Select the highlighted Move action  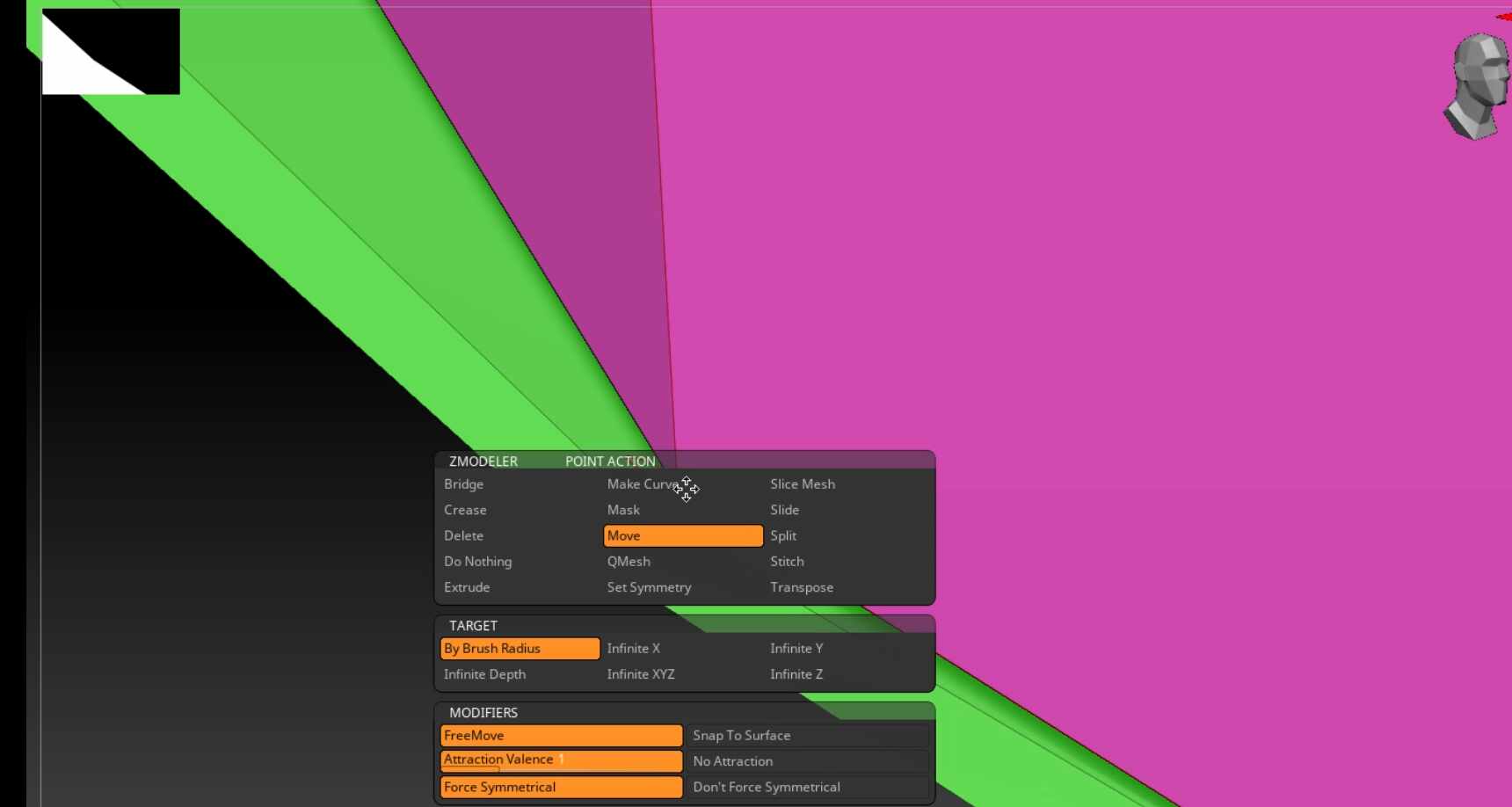pyautogui.click(x=682, y=535)
